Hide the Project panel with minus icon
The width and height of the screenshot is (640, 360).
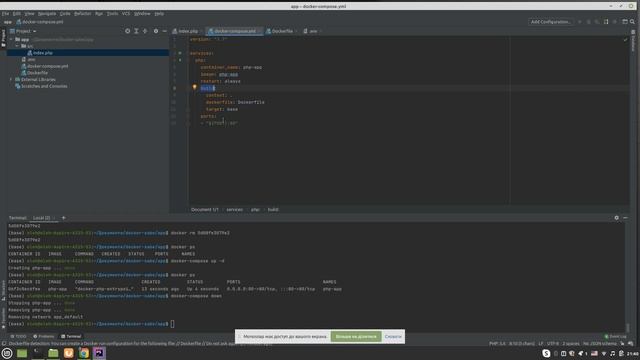pyautogui.click(x=164, y=31)
